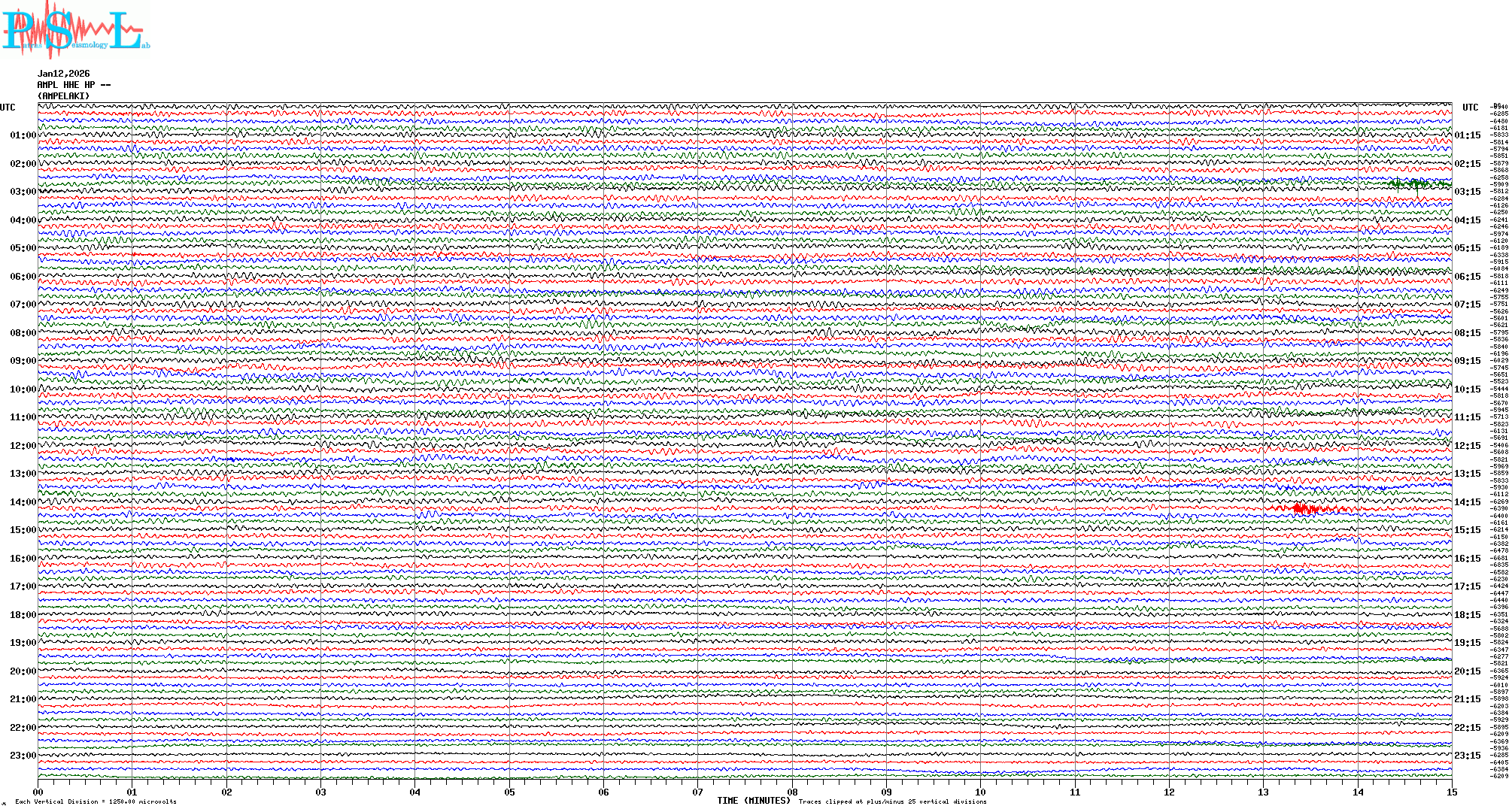This screenshot has height=812, width=1512.
Task: Click the 14:00 hour label on left
Action: click(23, 502)
